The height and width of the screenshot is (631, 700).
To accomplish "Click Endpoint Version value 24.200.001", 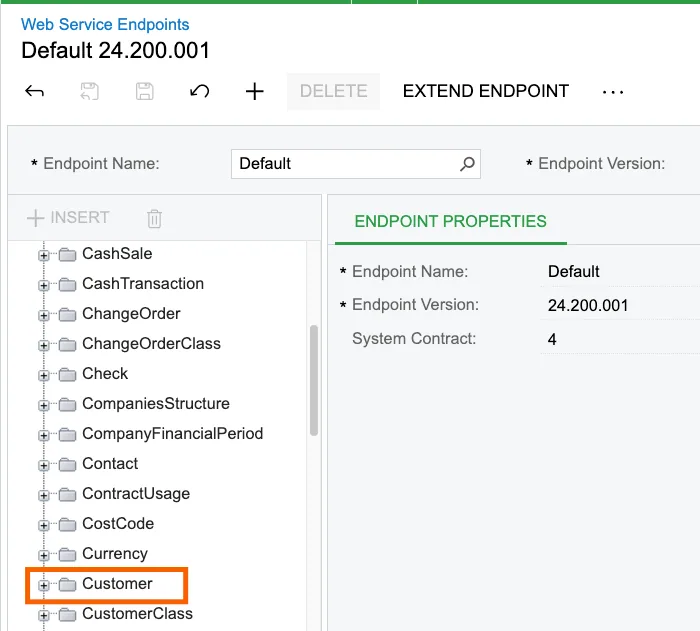I will click(x=588, y=305).
